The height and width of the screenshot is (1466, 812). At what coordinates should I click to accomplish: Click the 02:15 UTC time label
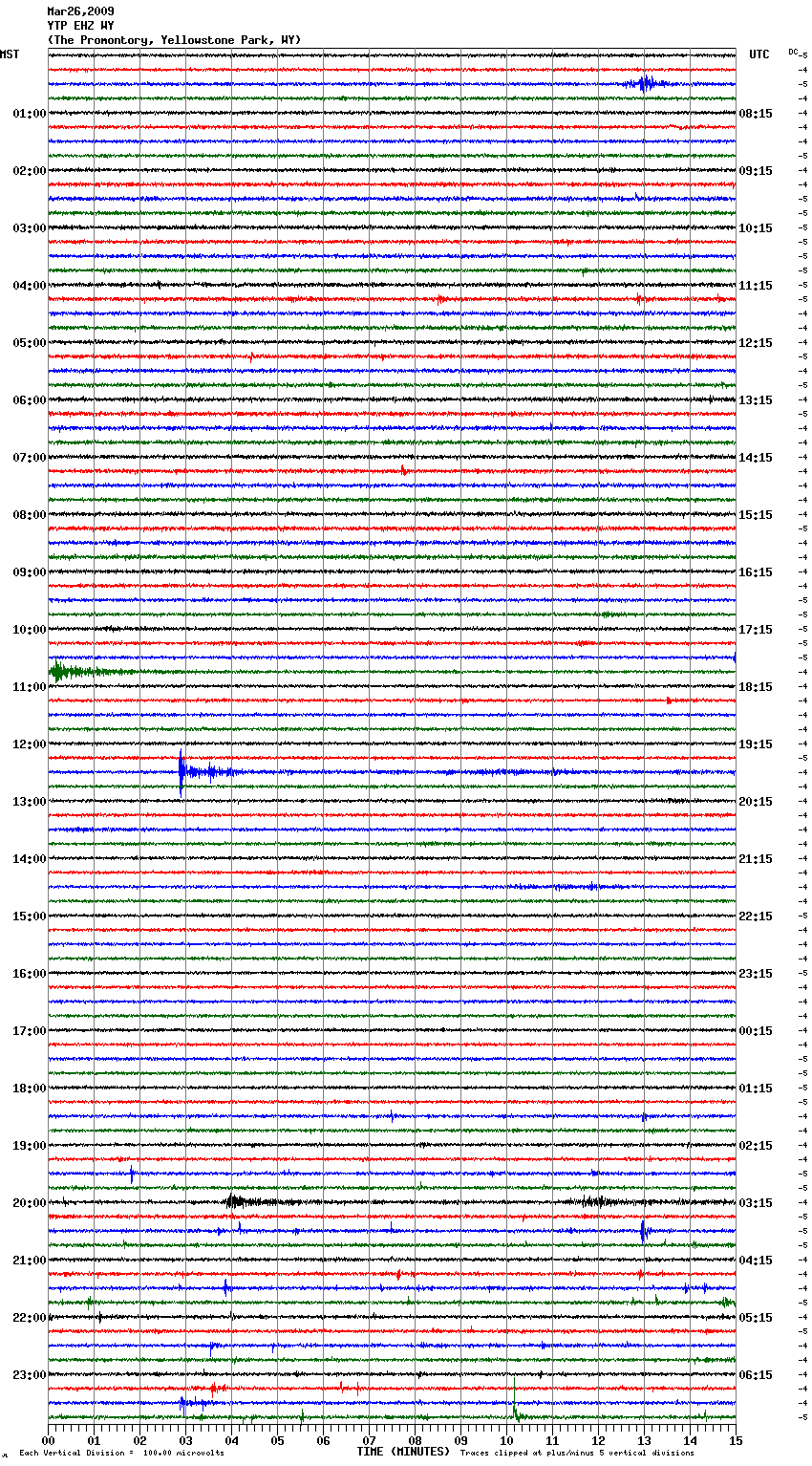coord(756,1146)
